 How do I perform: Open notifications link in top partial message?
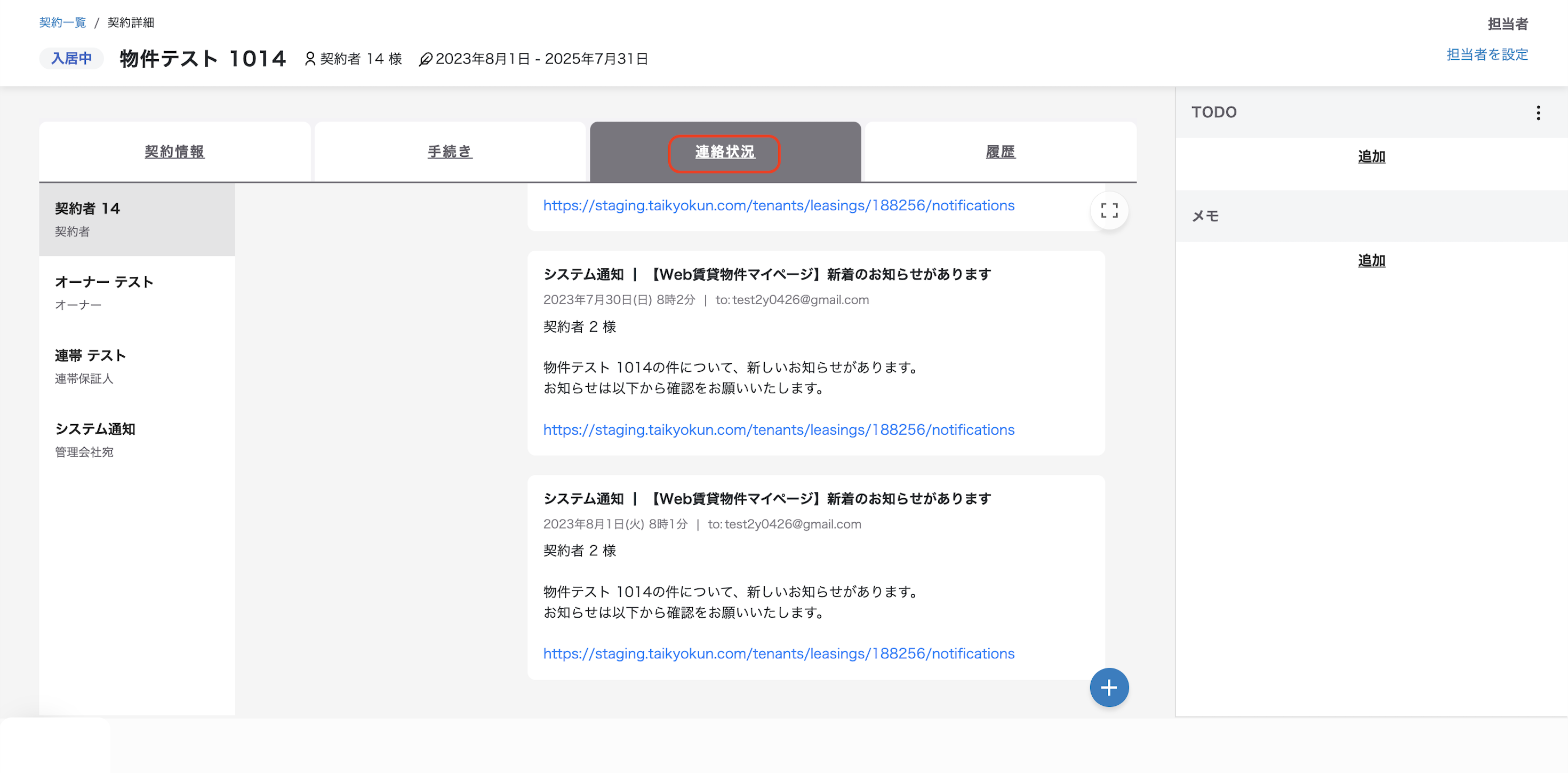tap(779, 206)
